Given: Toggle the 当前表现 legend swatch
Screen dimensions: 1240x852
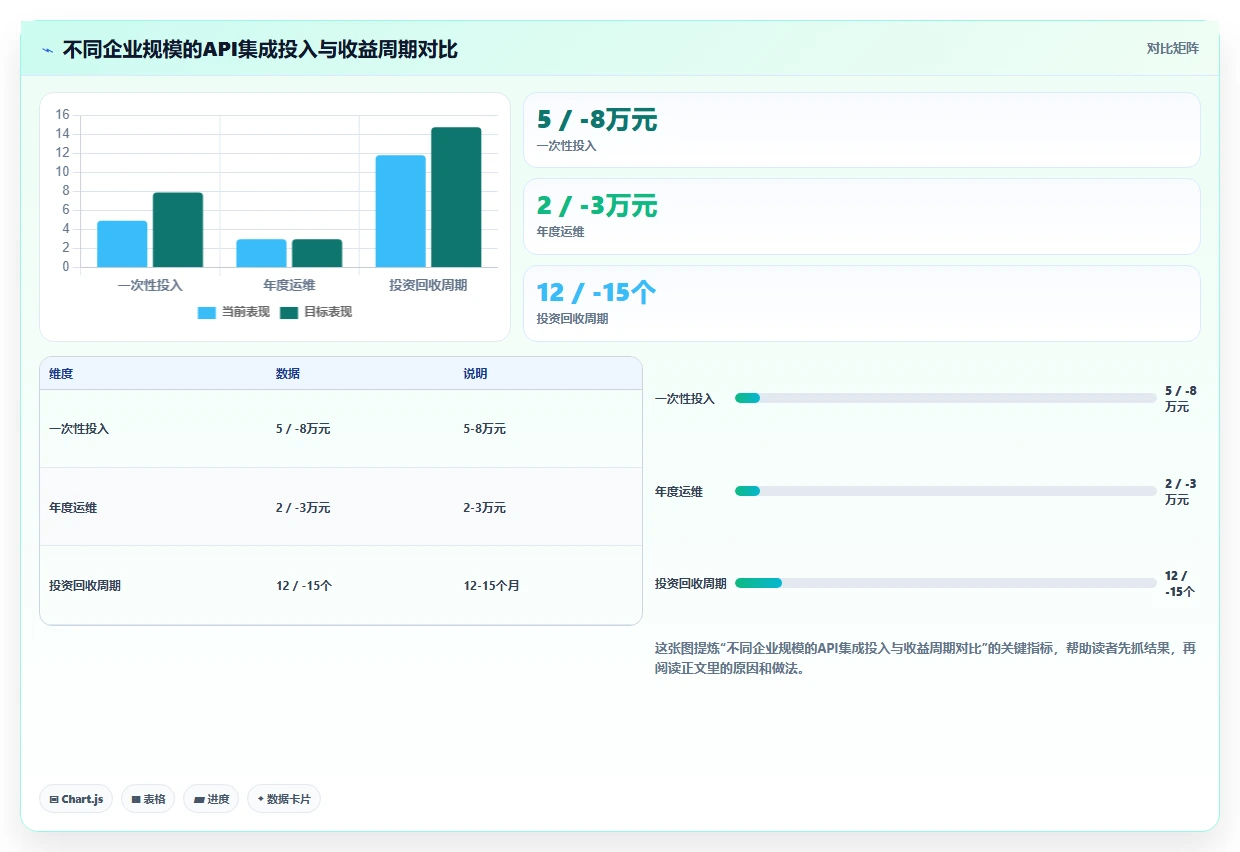Looking at the screenshot, I should 207,312.
